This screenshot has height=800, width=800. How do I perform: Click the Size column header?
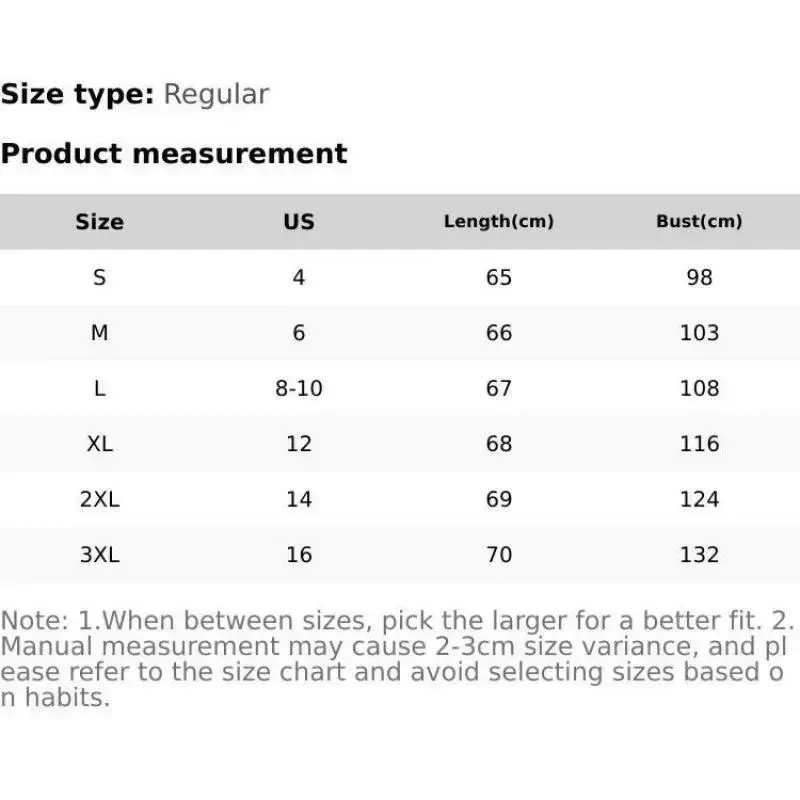click(99, 222)
